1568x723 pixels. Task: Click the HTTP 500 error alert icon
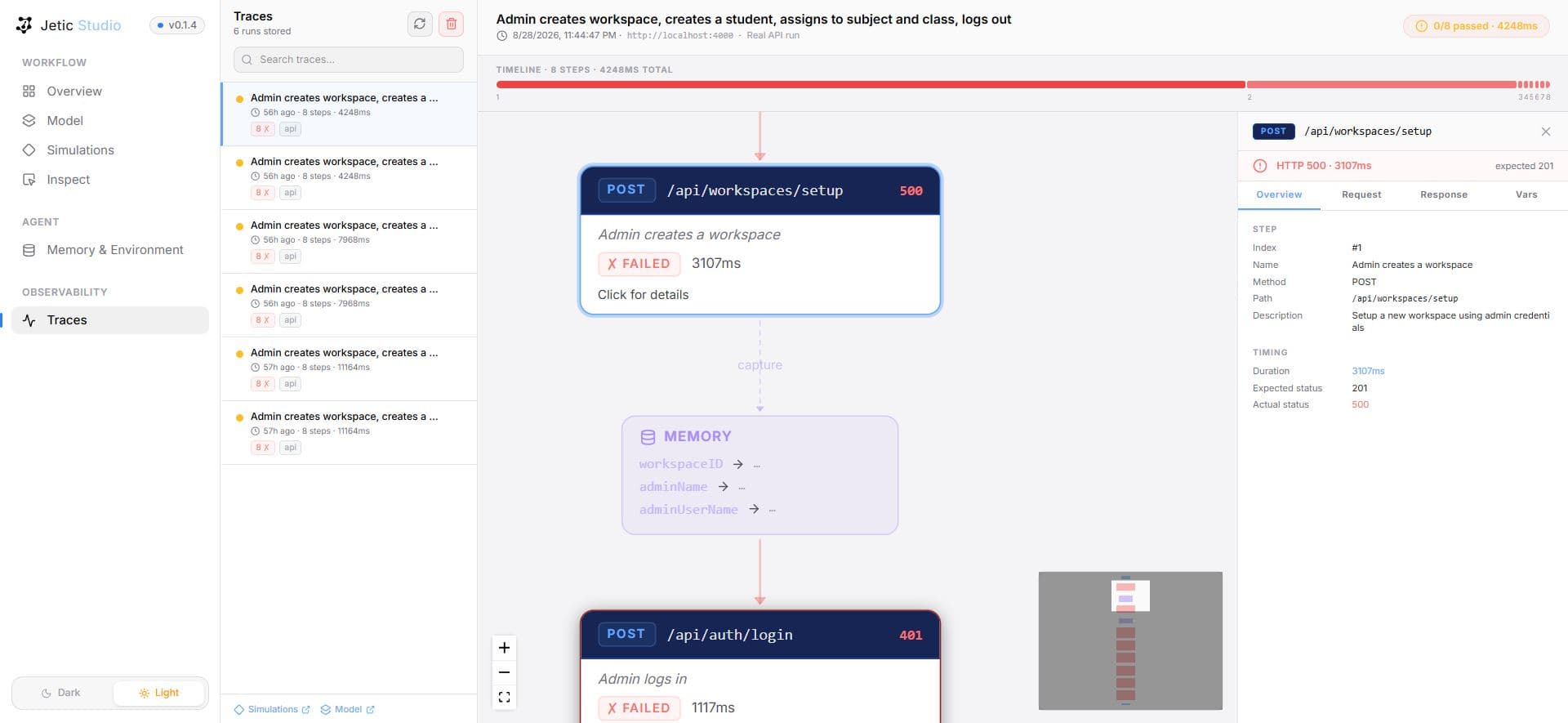(x=1260, y=166)
